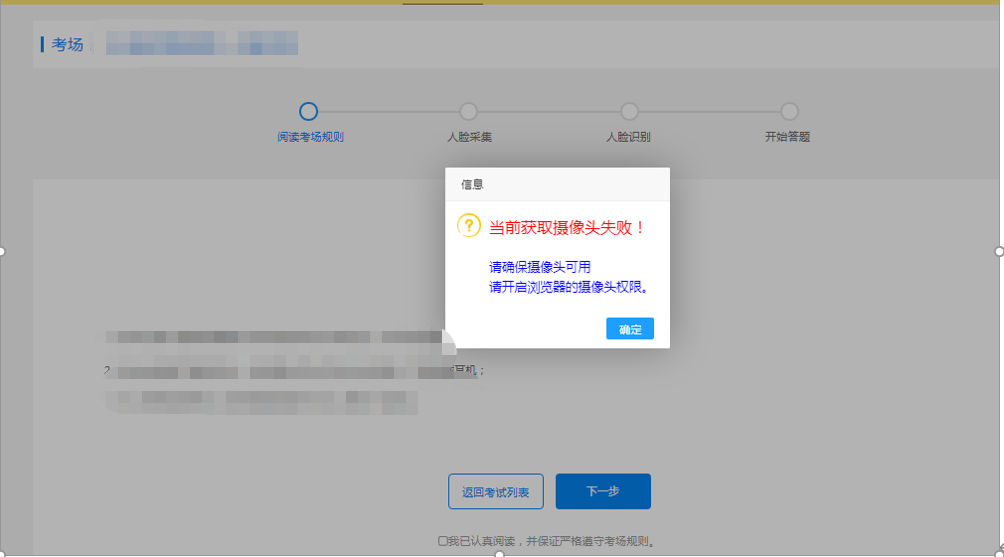Click the 考场 page heading
The image size is (1004, 557).
pos(67,44)
